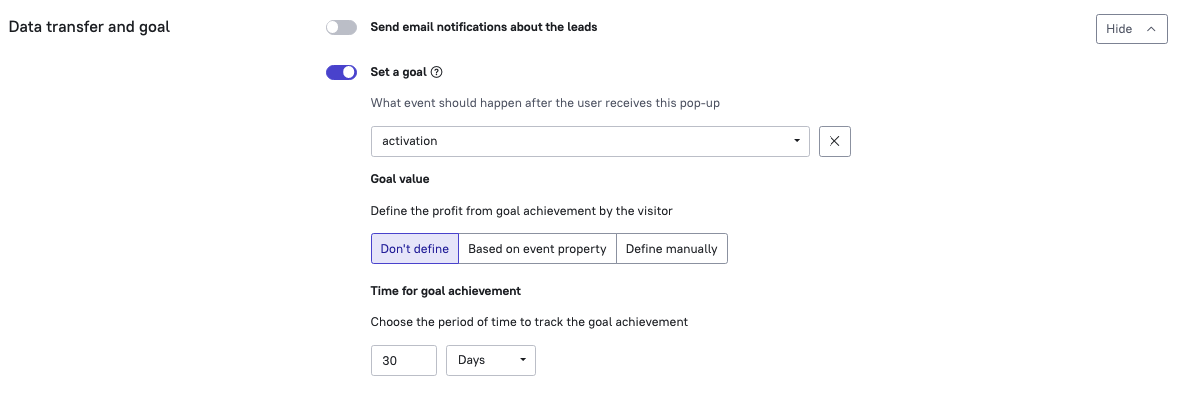Choose Based on event property option
Screen dimensions: 1177x410
[x=537, y=249]
